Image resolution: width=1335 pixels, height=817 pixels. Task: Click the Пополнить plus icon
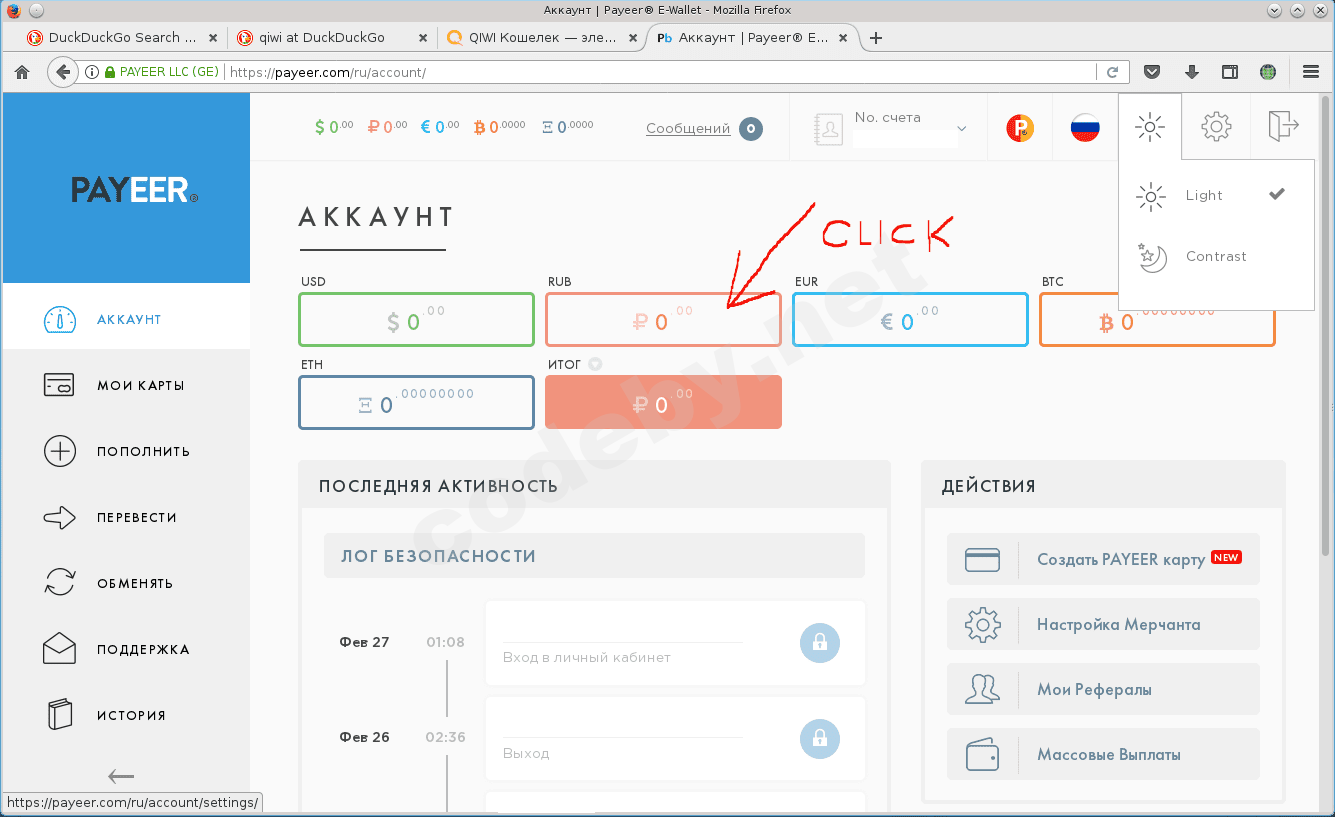[60, 451]
